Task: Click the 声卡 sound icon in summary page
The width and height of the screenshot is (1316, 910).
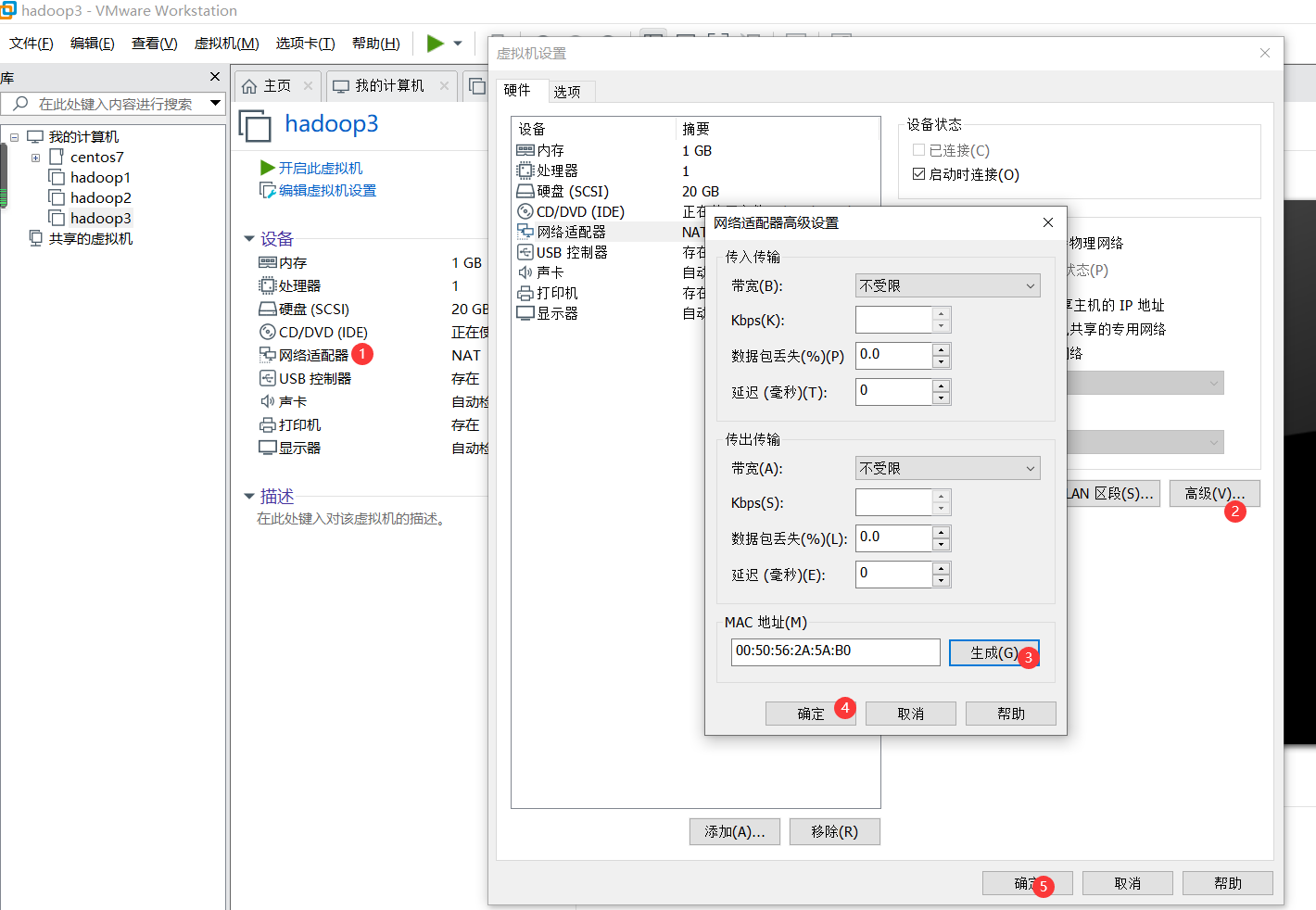Action: [x=268, y=401]
